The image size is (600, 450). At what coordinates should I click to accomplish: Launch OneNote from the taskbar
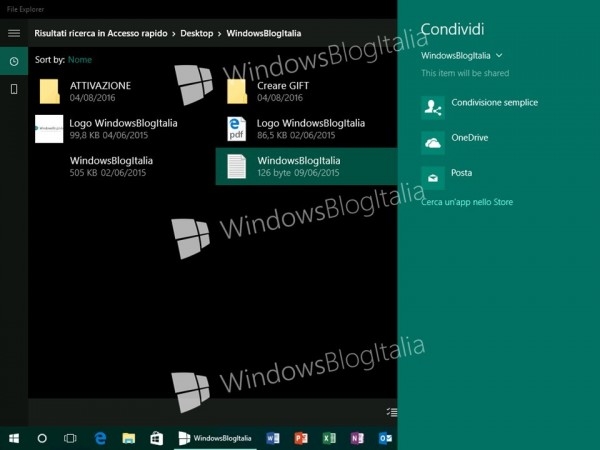click(x=357, y=438)
